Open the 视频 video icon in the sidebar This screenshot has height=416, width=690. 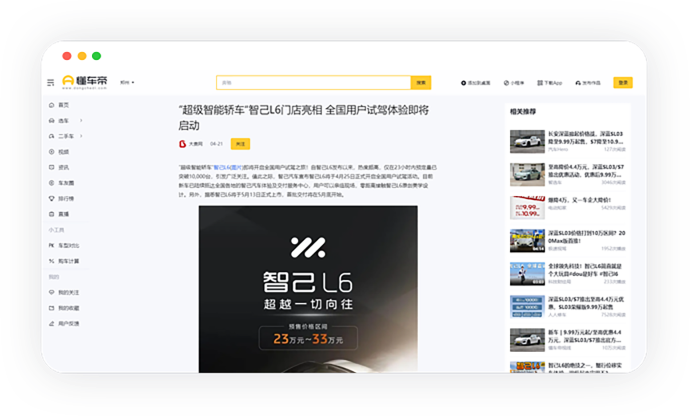coord(51,152)
